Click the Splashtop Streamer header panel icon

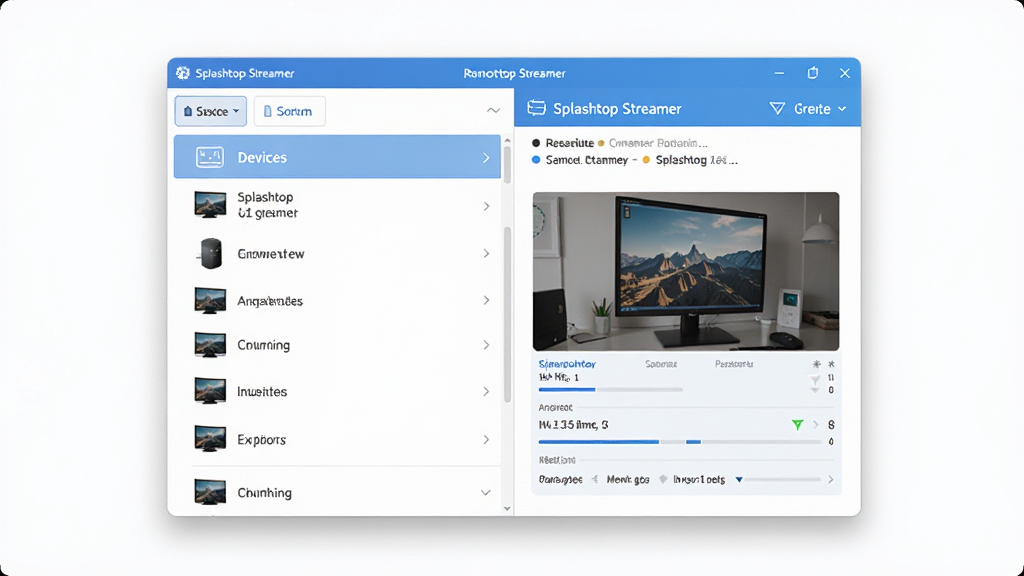536,108
